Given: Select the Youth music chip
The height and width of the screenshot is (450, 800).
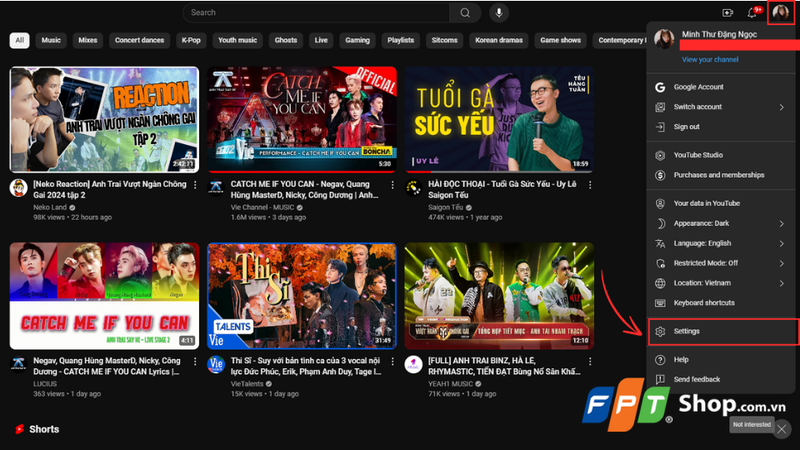Looking at the screenshot, I should 238,40.
